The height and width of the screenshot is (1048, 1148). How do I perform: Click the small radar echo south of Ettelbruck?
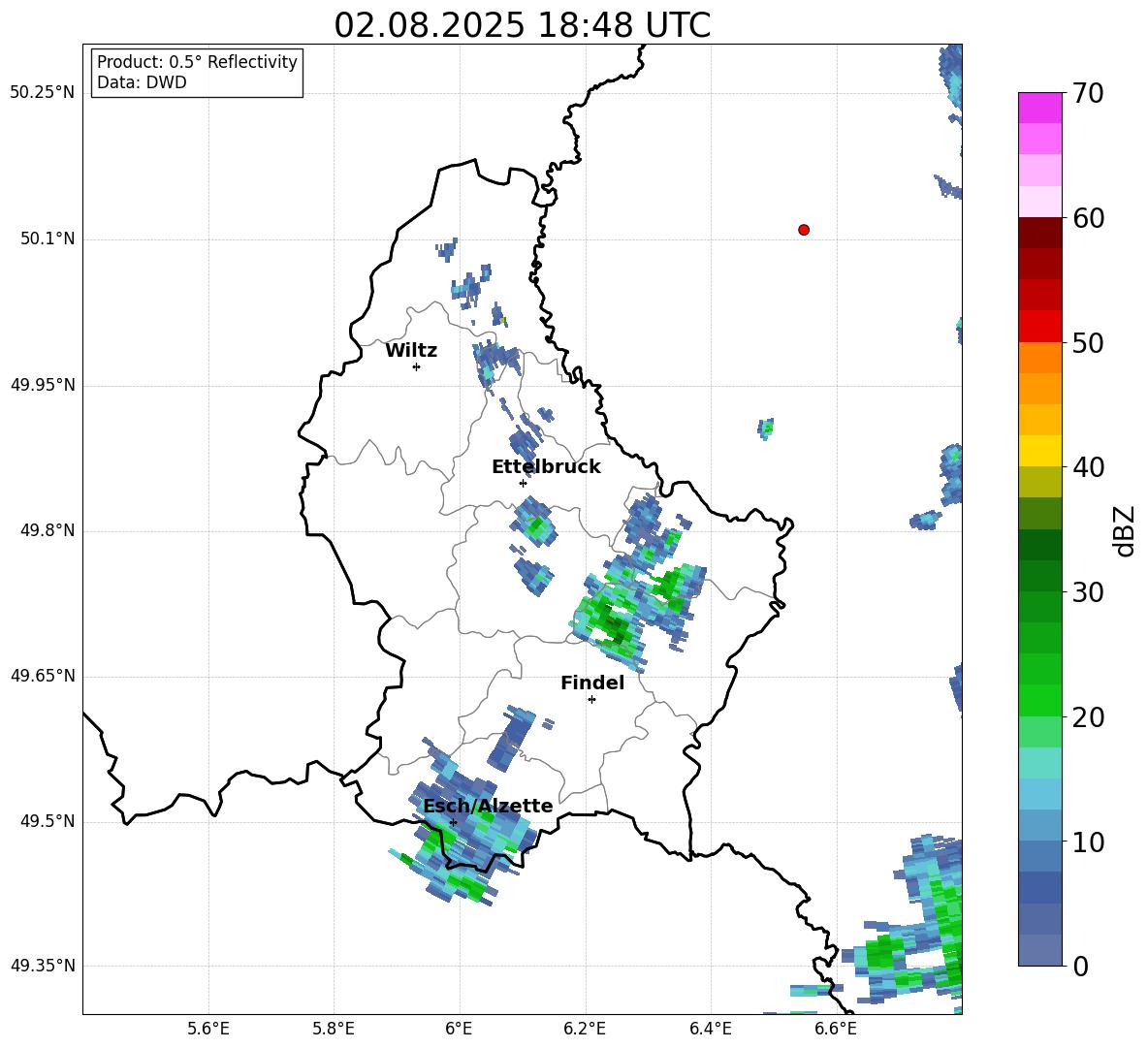(x=534, y=522)
